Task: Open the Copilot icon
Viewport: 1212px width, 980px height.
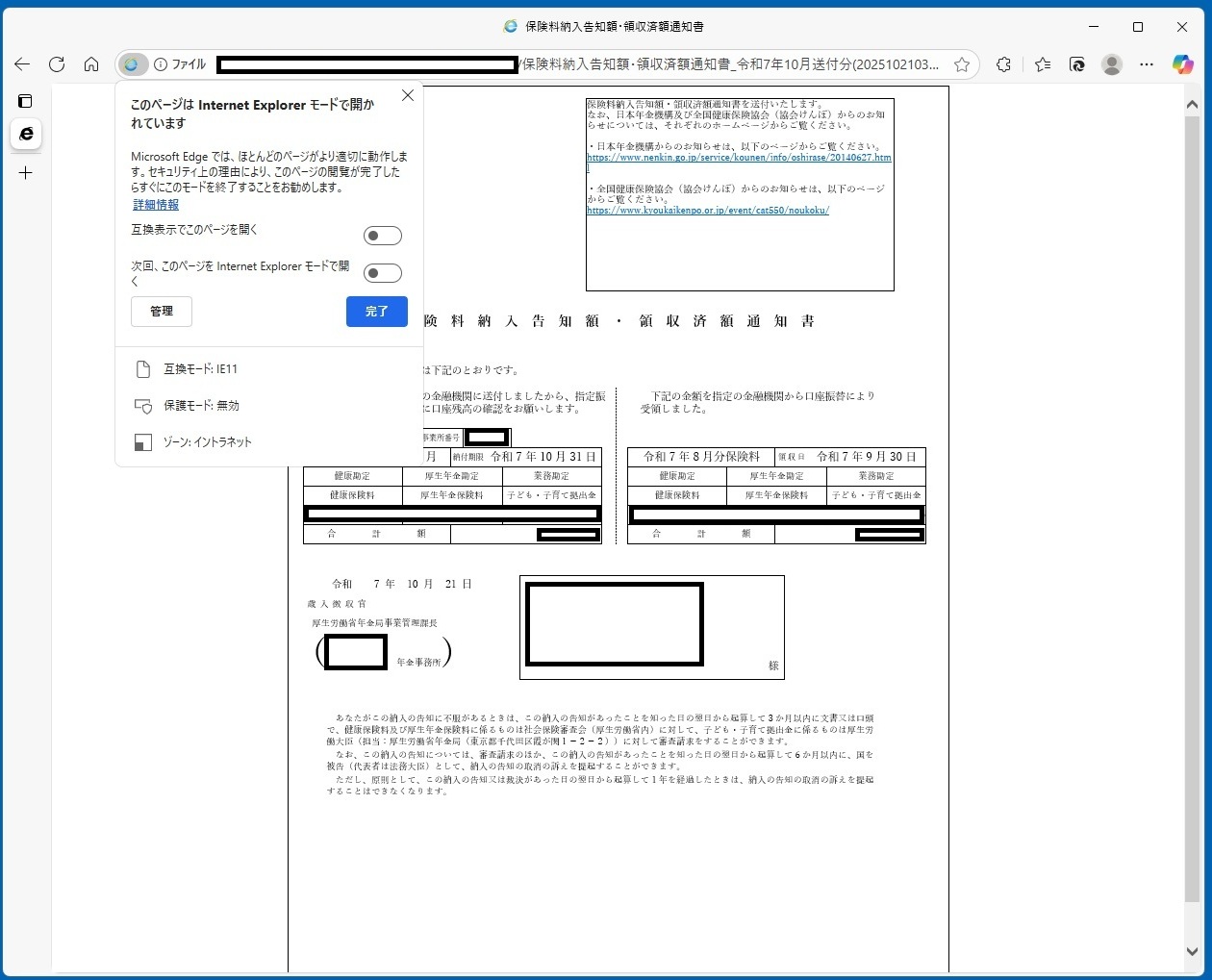Action: pos(1182,64)
